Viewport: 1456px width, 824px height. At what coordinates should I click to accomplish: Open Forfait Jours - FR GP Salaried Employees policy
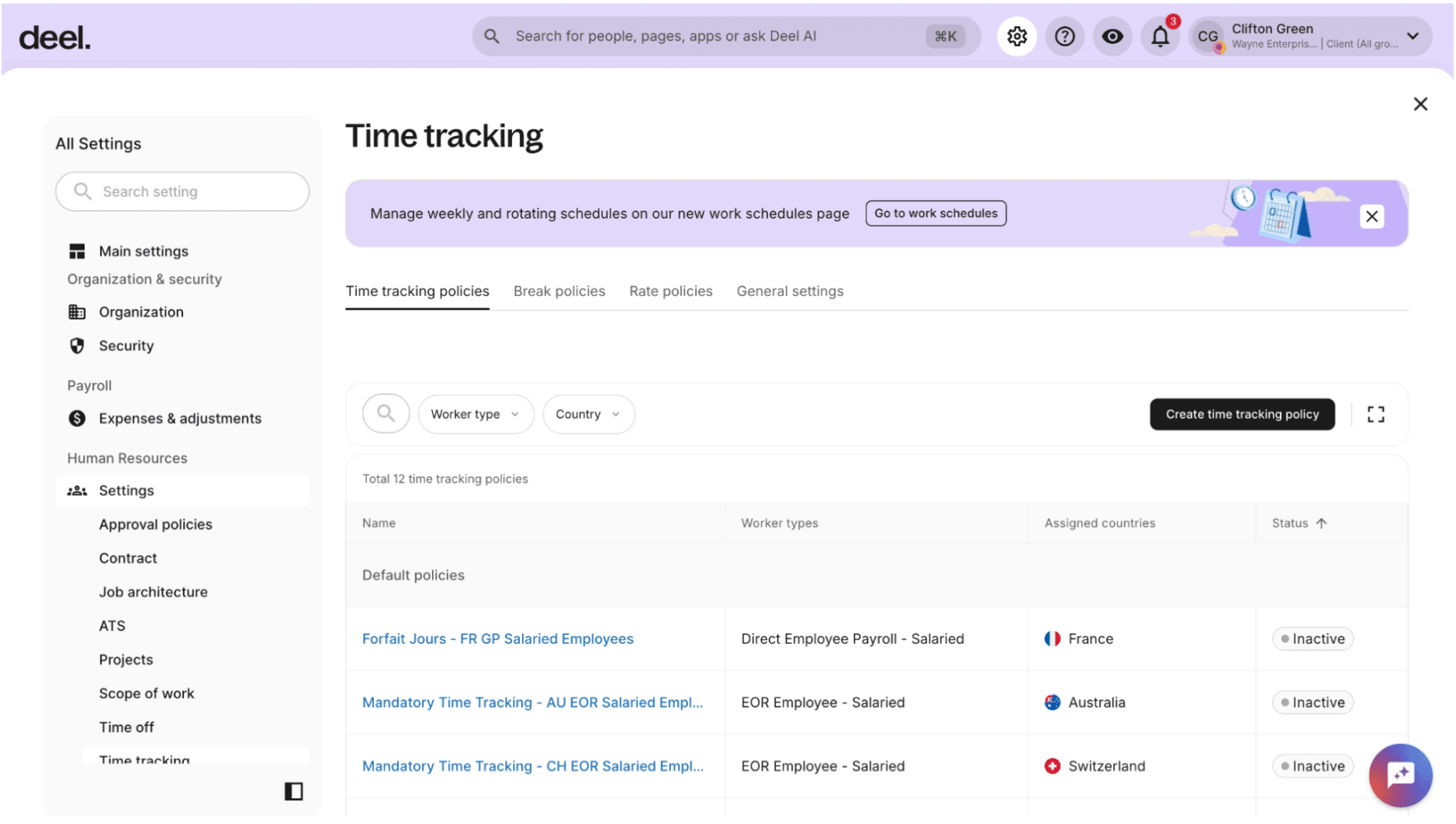click(498, 639)
